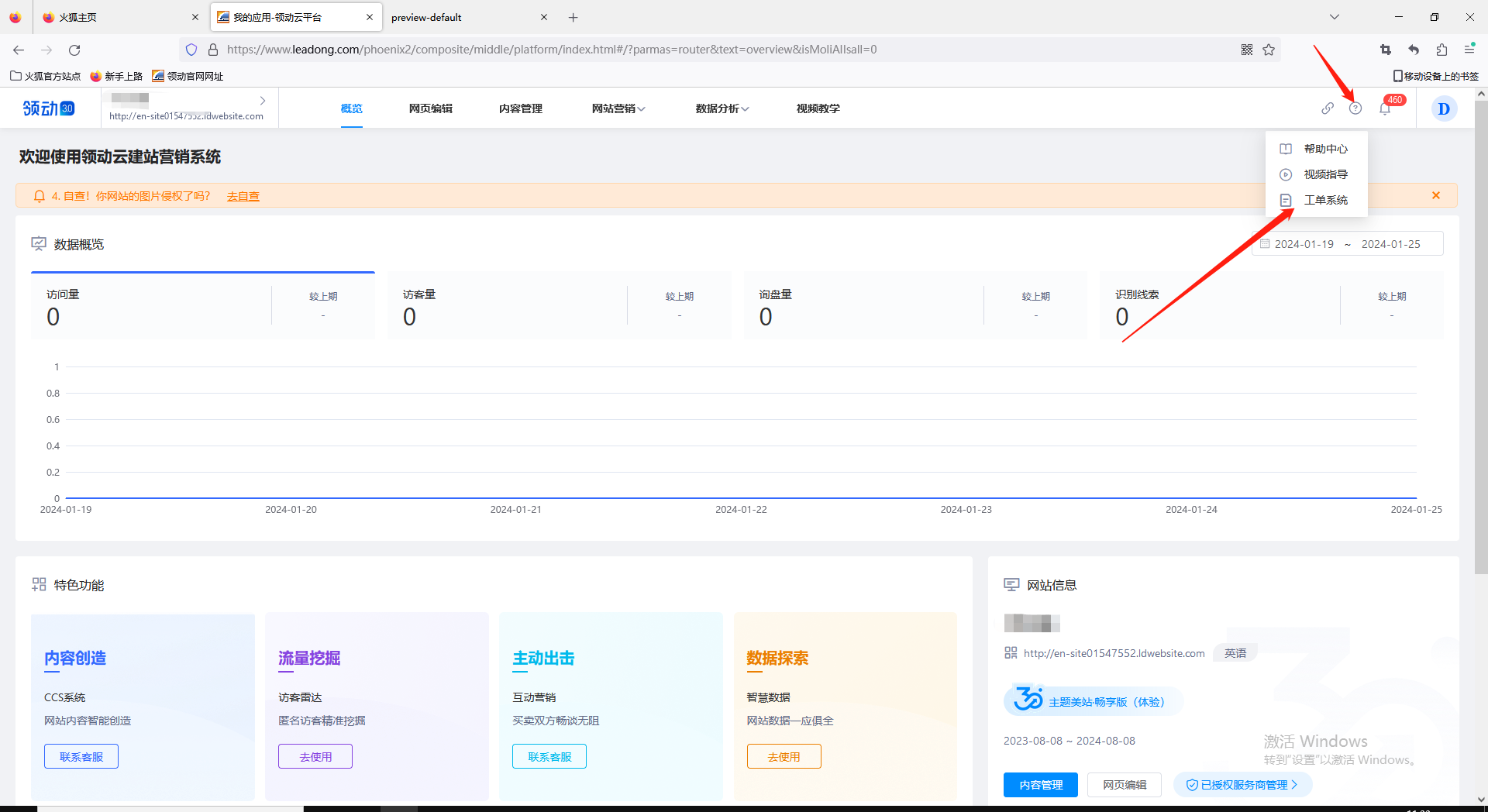This screenshot has height=812, width=1488.
Task: Click the notification bell icon
Action: coord(1385,108)
